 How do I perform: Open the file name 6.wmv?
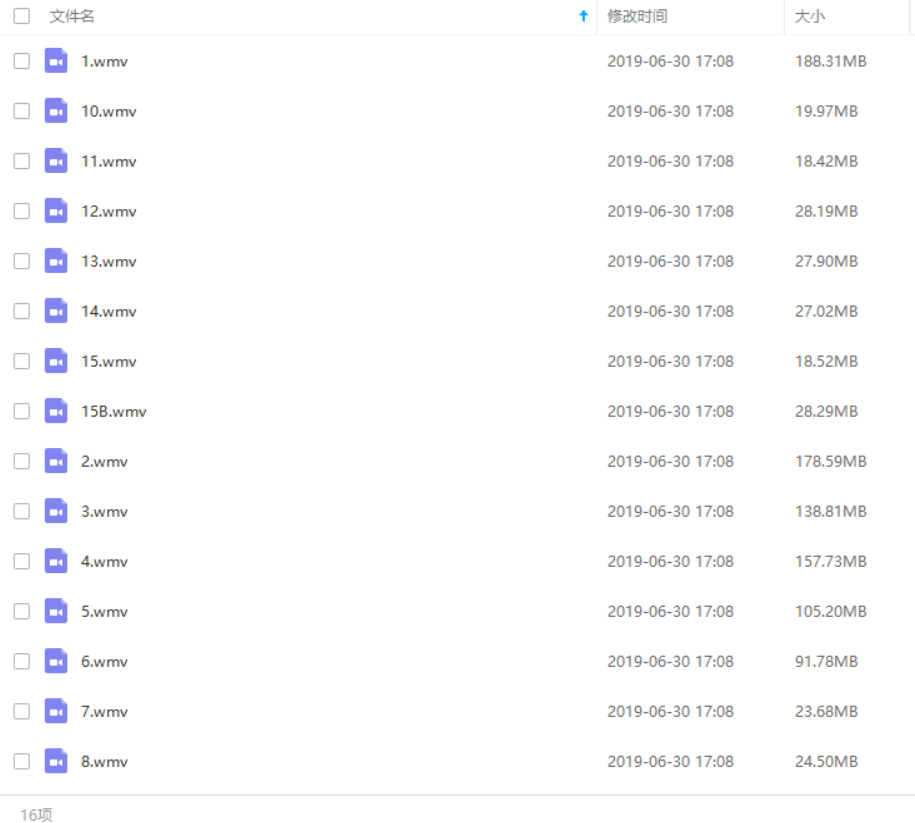pos(104,662)
